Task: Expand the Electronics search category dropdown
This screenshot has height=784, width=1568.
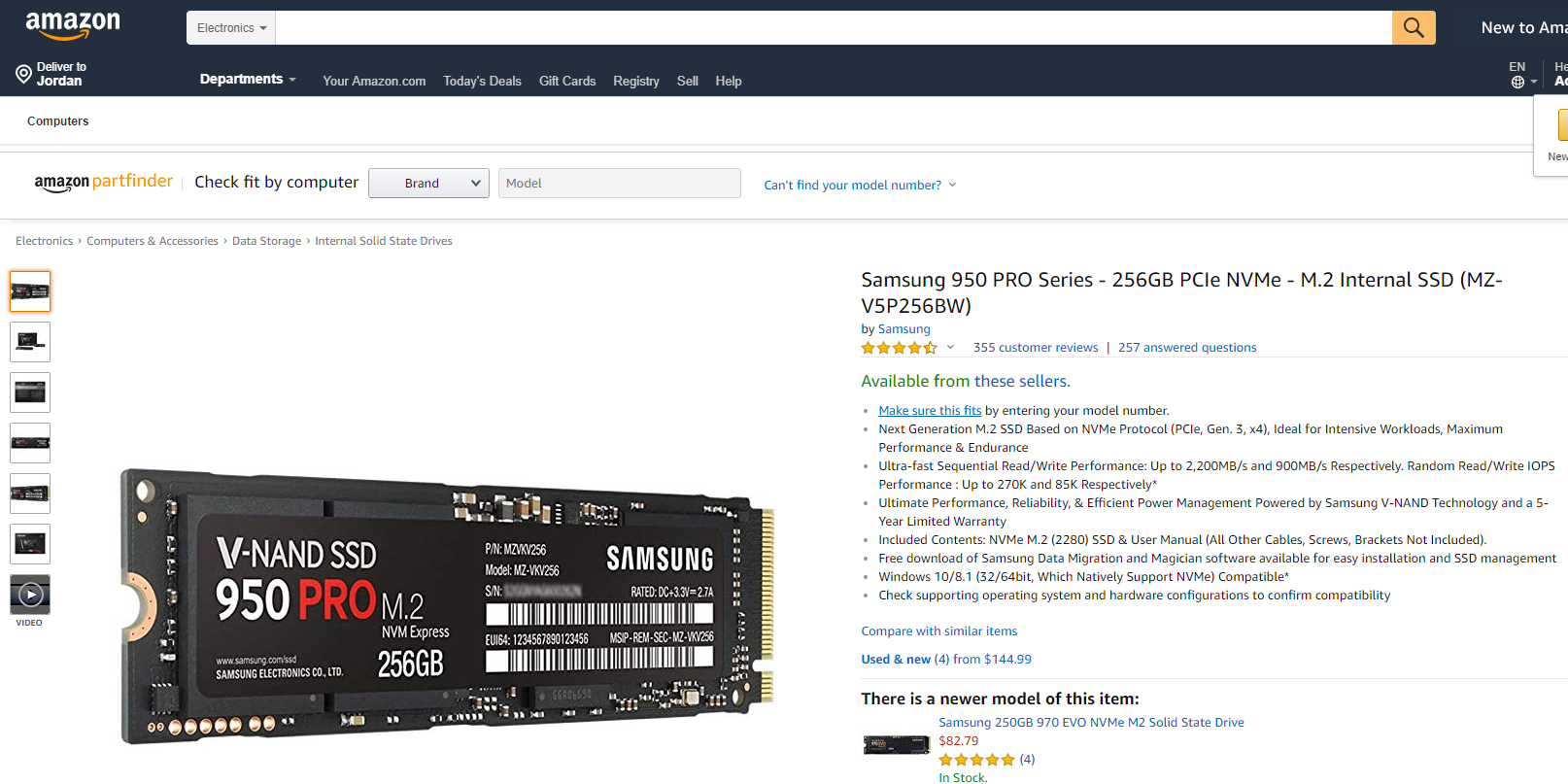Action: pos(231,28)
